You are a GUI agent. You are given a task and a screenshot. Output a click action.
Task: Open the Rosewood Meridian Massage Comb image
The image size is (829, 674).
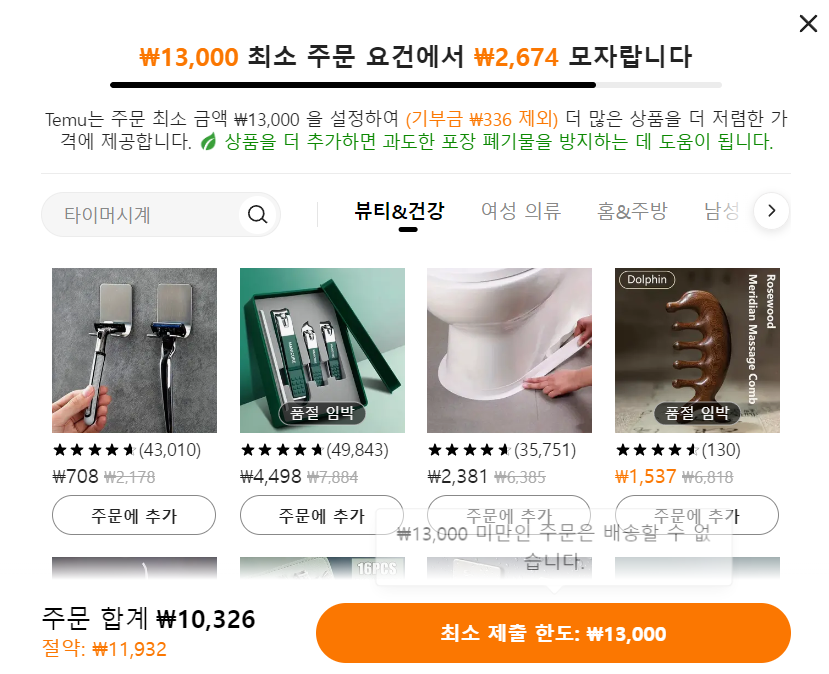(x=697, y=350)
